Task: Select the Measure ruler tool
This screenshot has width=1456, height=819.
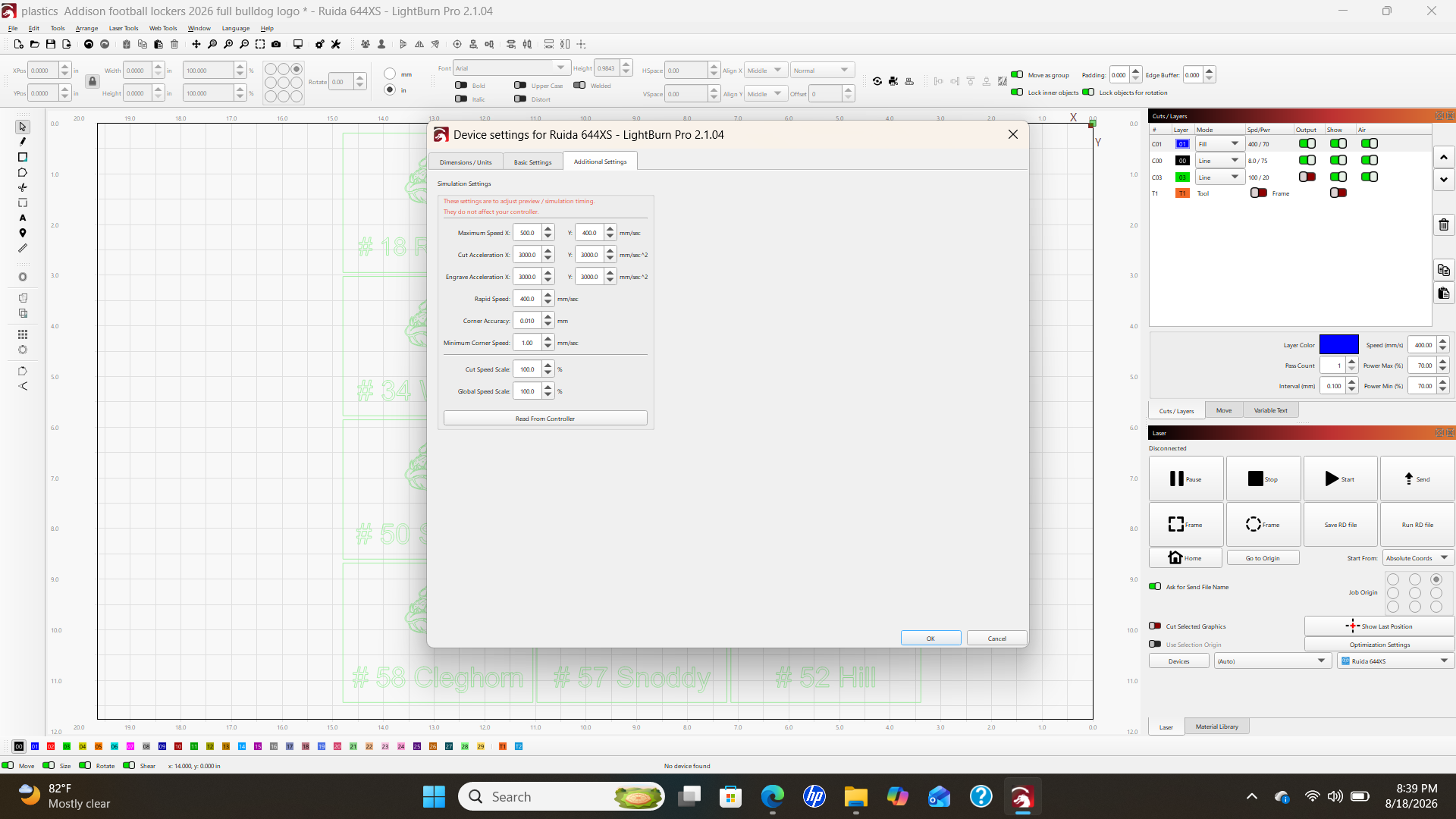Action: (23, 248)
